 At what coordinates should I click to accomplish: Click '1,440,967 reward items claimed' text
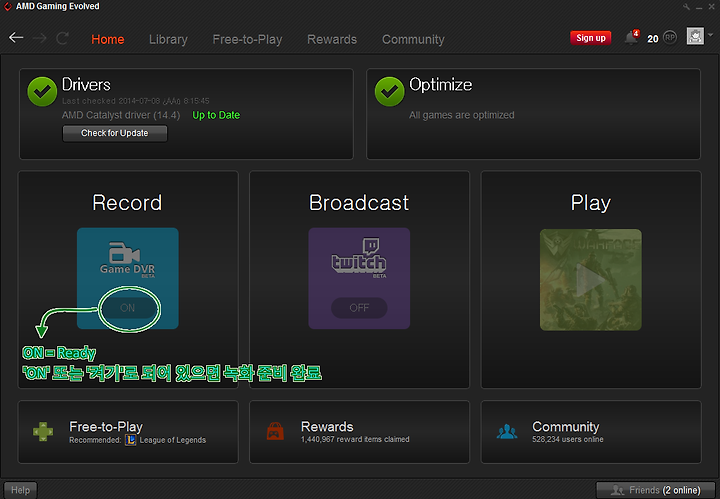pyautogui.click(x=355, y=440)
